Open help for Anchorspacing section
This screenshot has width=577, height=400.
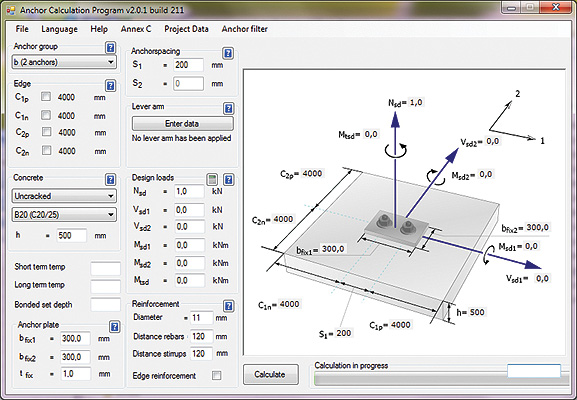coord(228,53)
